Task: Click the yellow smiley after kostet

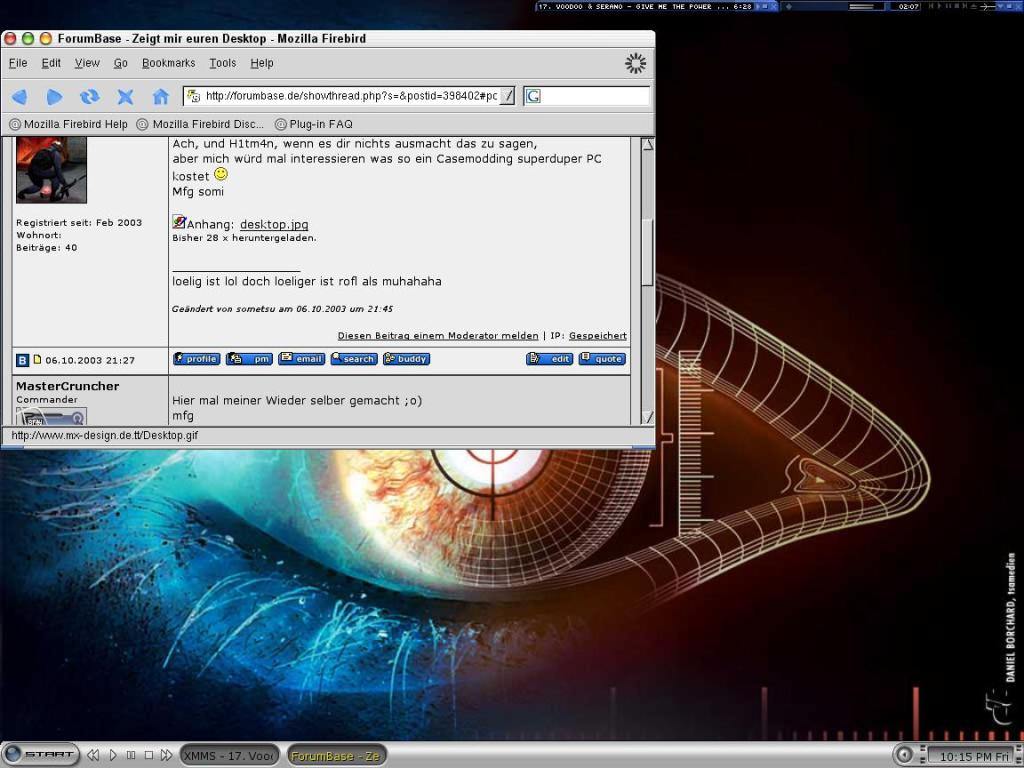Action: (221, 174)
